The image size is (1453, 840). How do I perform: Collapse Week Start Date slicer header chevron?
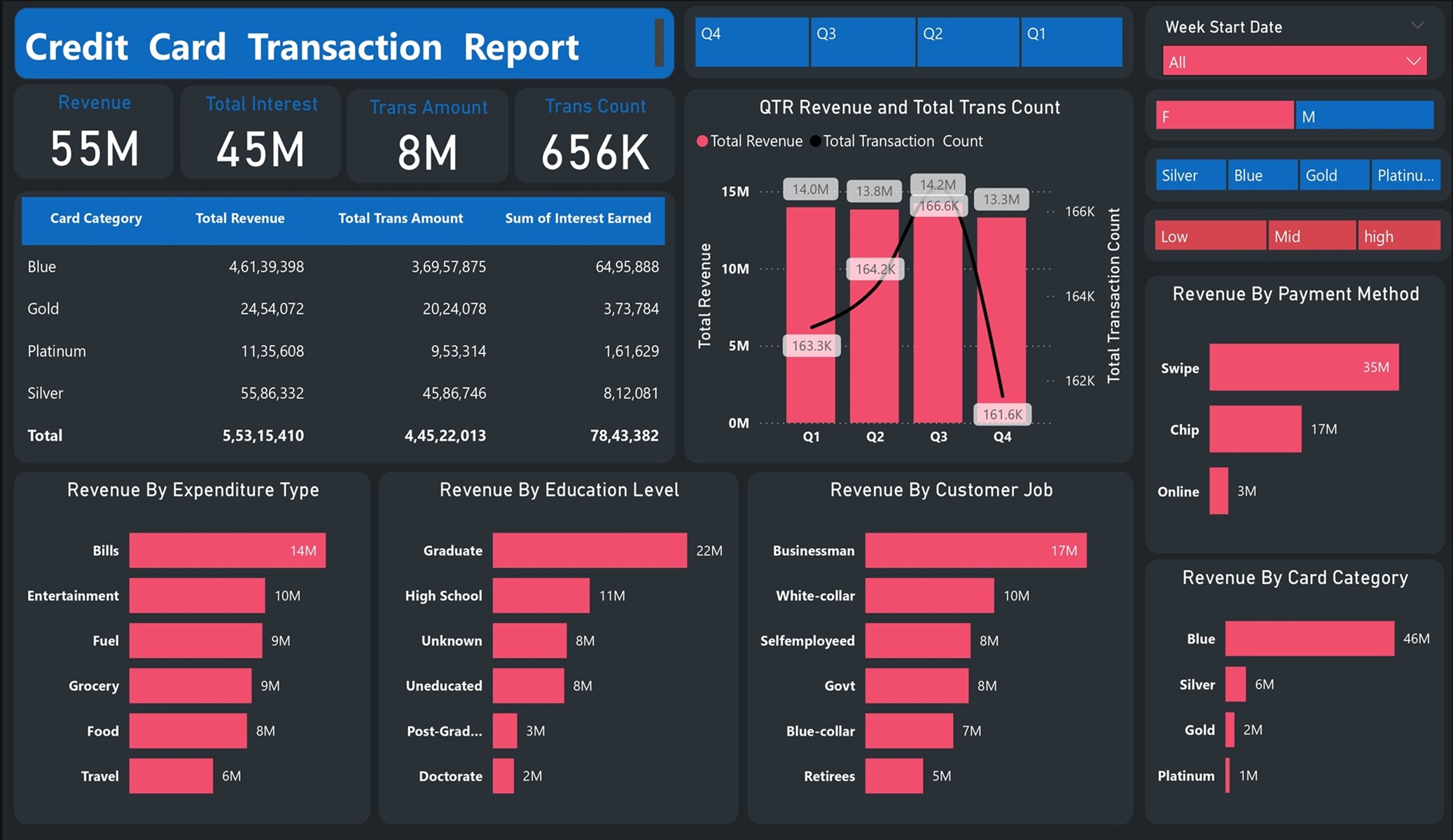1417,26
